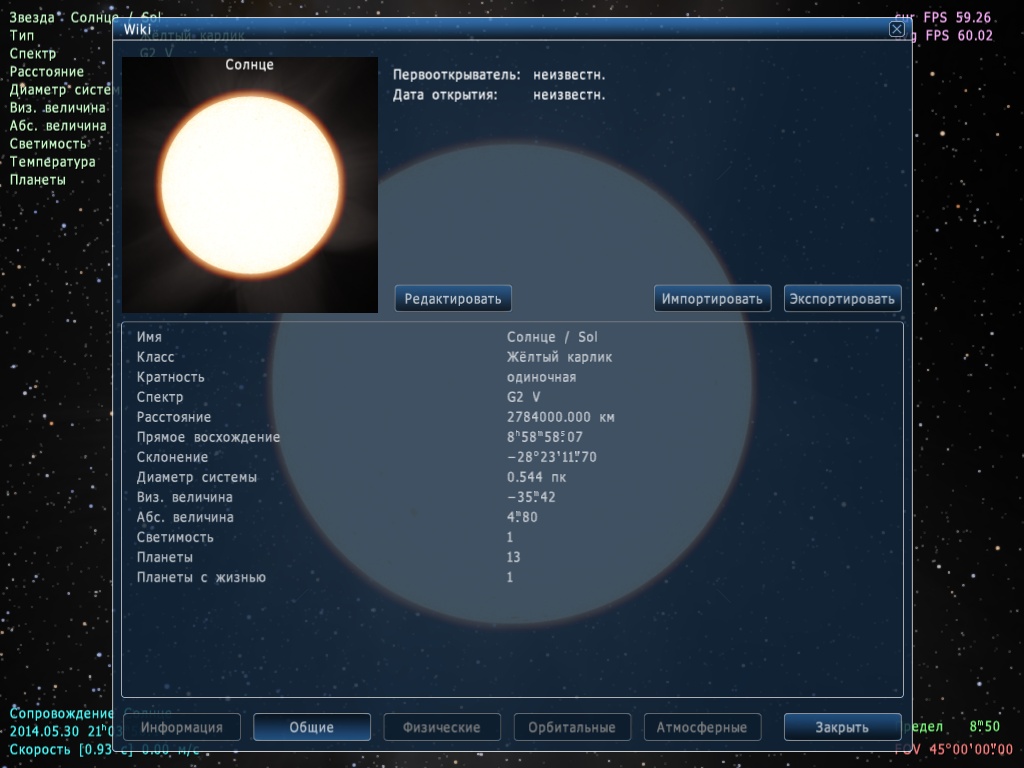Click the 'Диаметр системы' label in table
Image resolution: width=1024 pixels, height=768 pixels.
(x=197, y=477)
